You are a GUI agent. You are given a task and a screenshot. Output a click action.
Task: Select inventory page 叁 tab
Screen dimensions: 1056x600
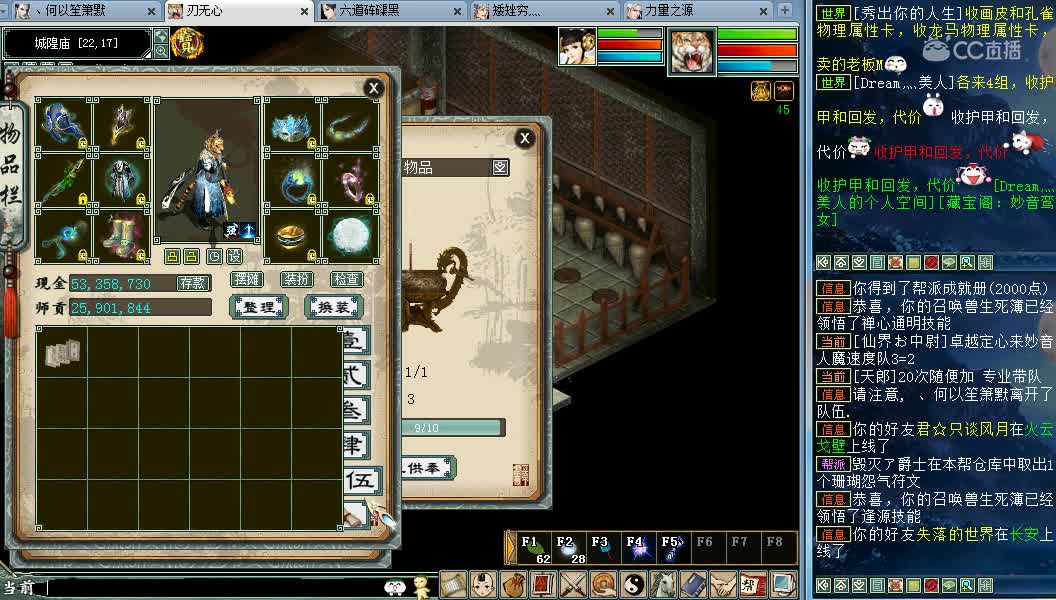(x=356, y=411)
